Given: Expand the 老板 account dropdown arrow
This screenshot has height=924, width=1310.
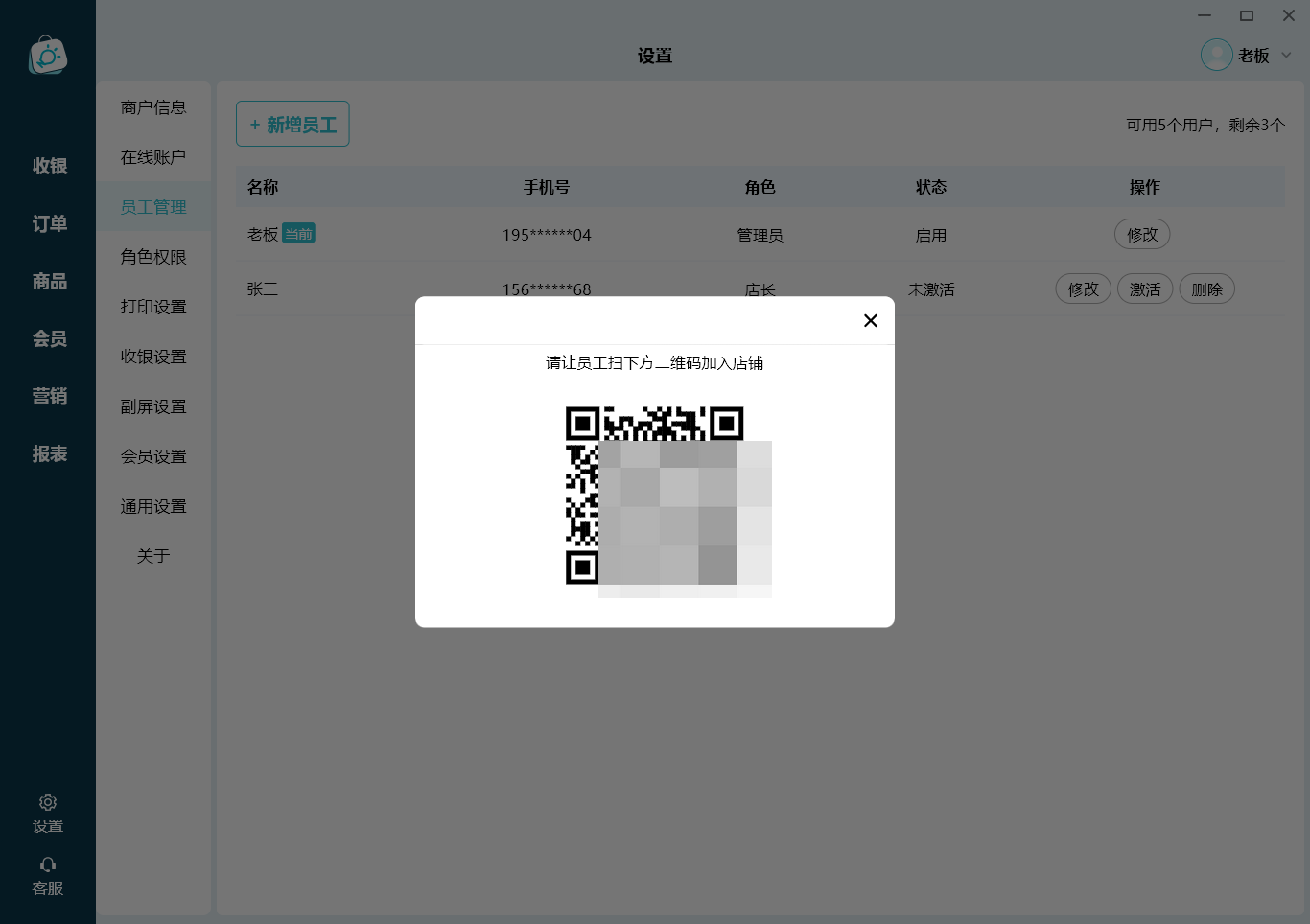Looking at the screenshot, I should coord(1286,56).
